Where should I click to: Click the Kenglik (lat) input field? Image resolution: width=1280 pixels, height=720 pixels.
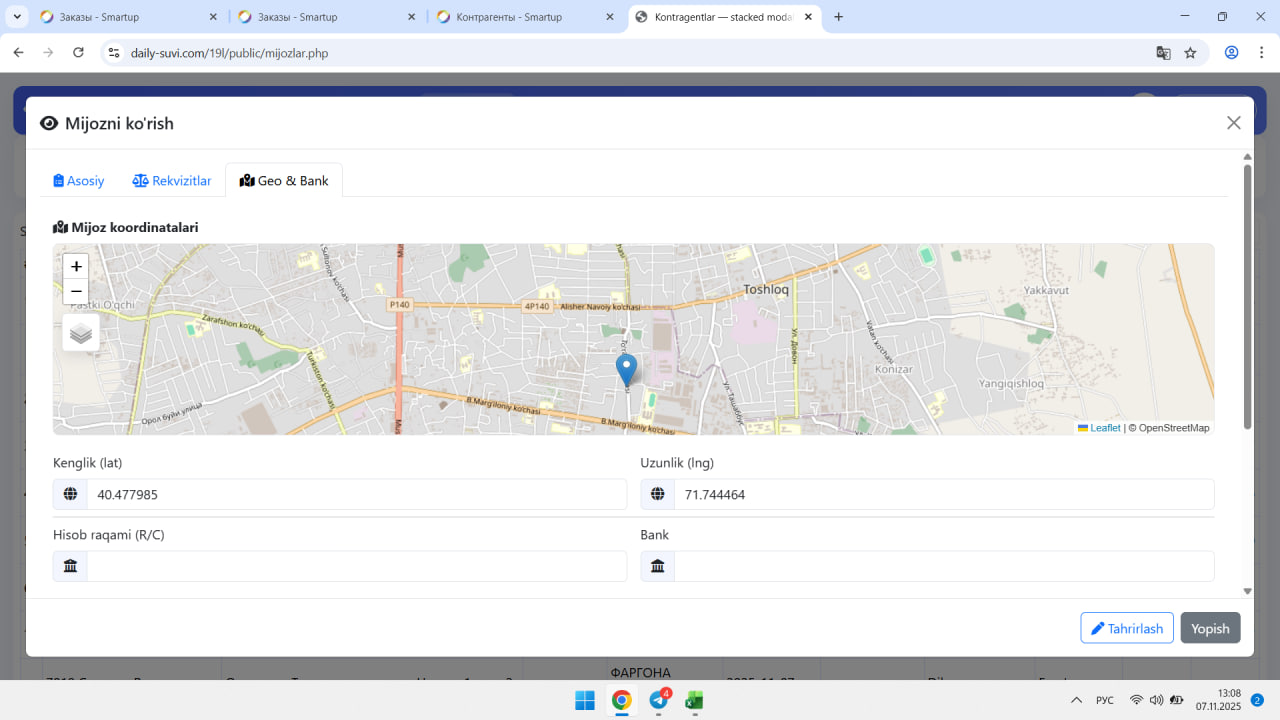(356, 494)
